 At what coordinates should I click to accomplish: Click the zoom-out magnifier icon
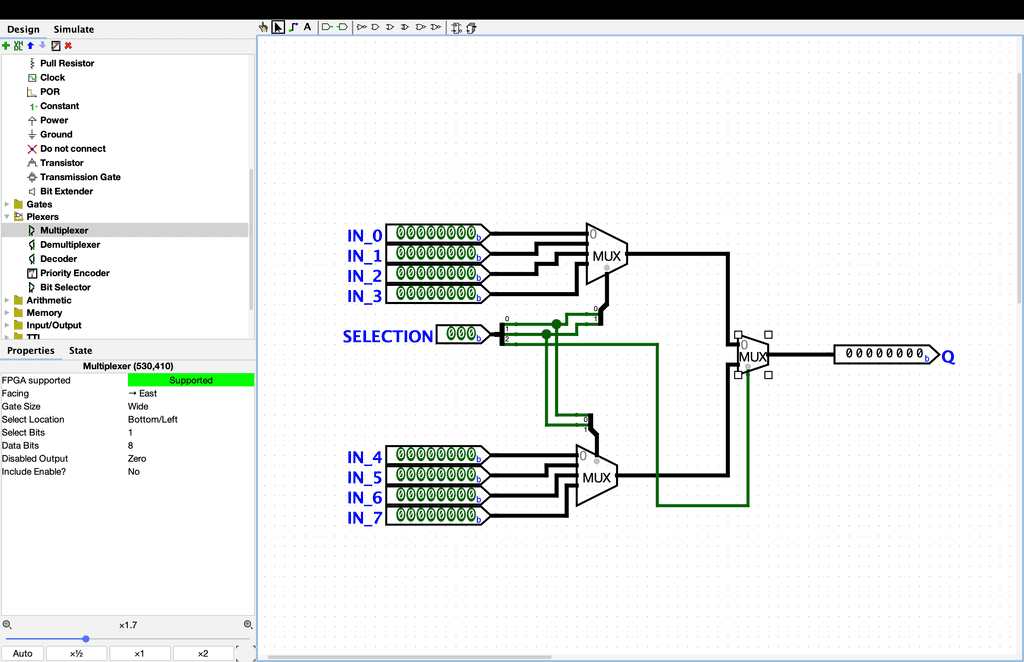(x=7, y=625)
